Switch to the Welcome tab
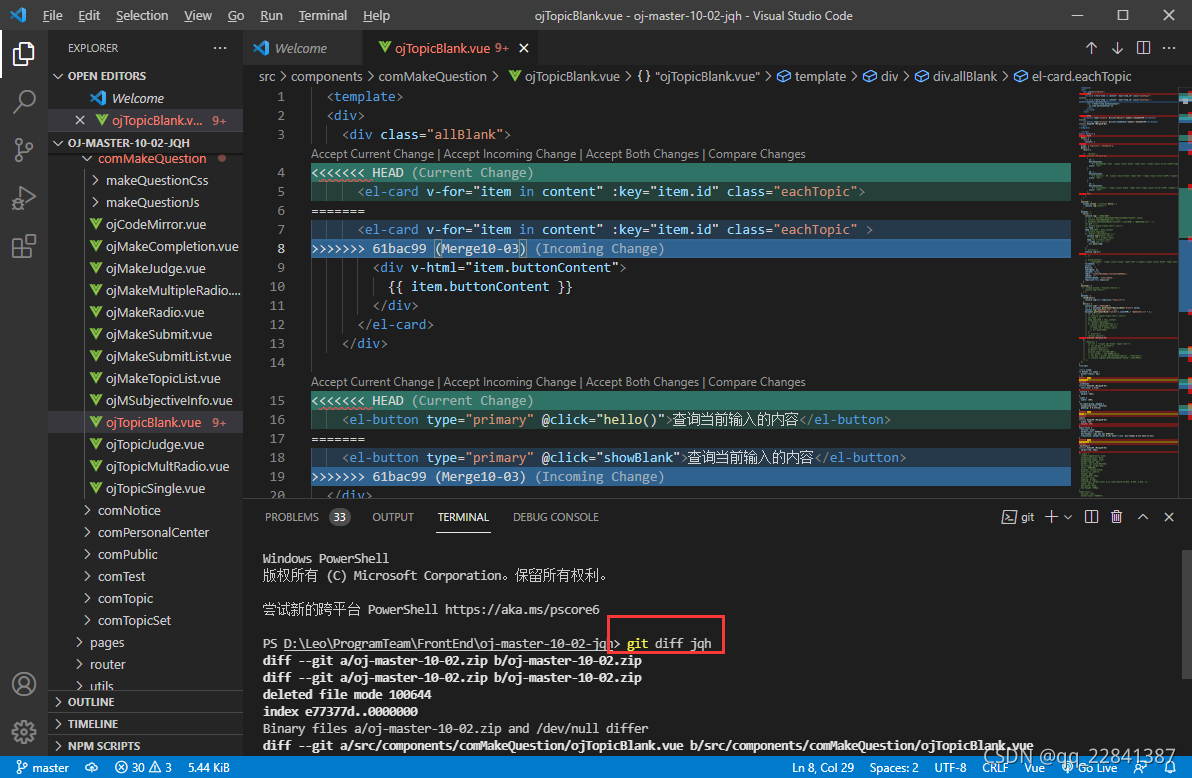1192x778 pixels. pos(303,48)
